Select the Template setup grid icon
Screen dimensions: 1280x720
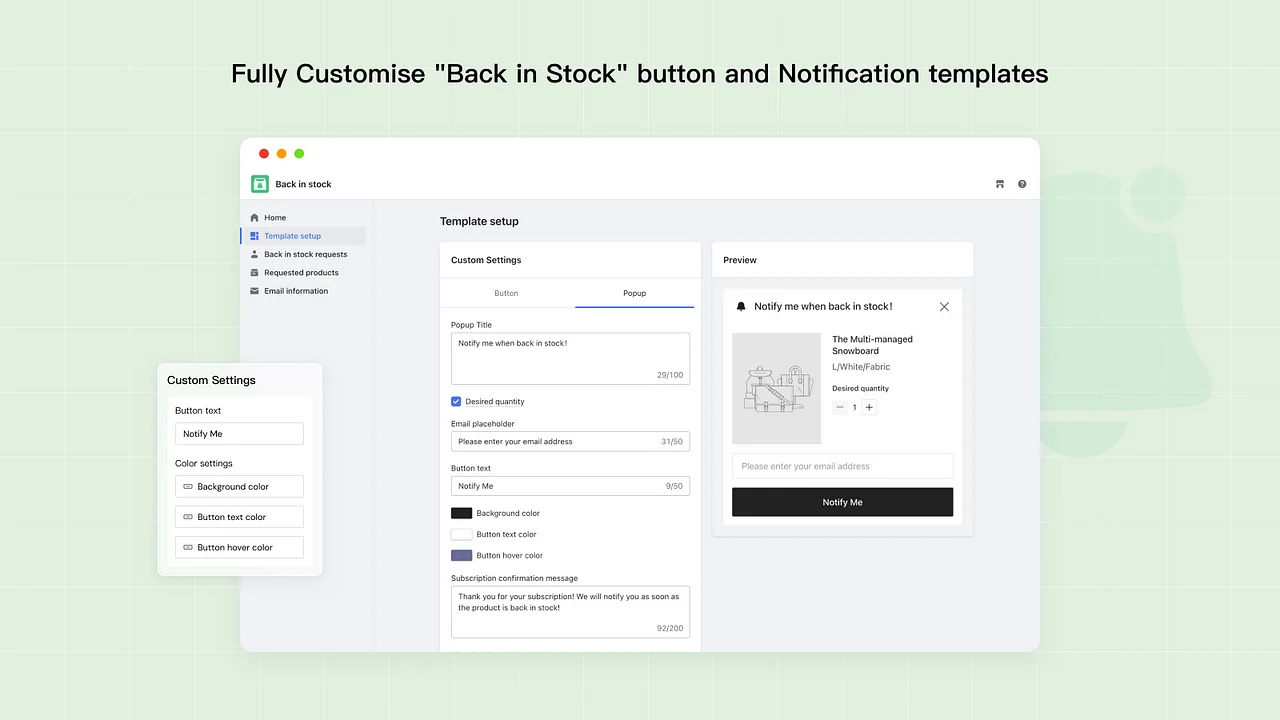coord(254,235)
